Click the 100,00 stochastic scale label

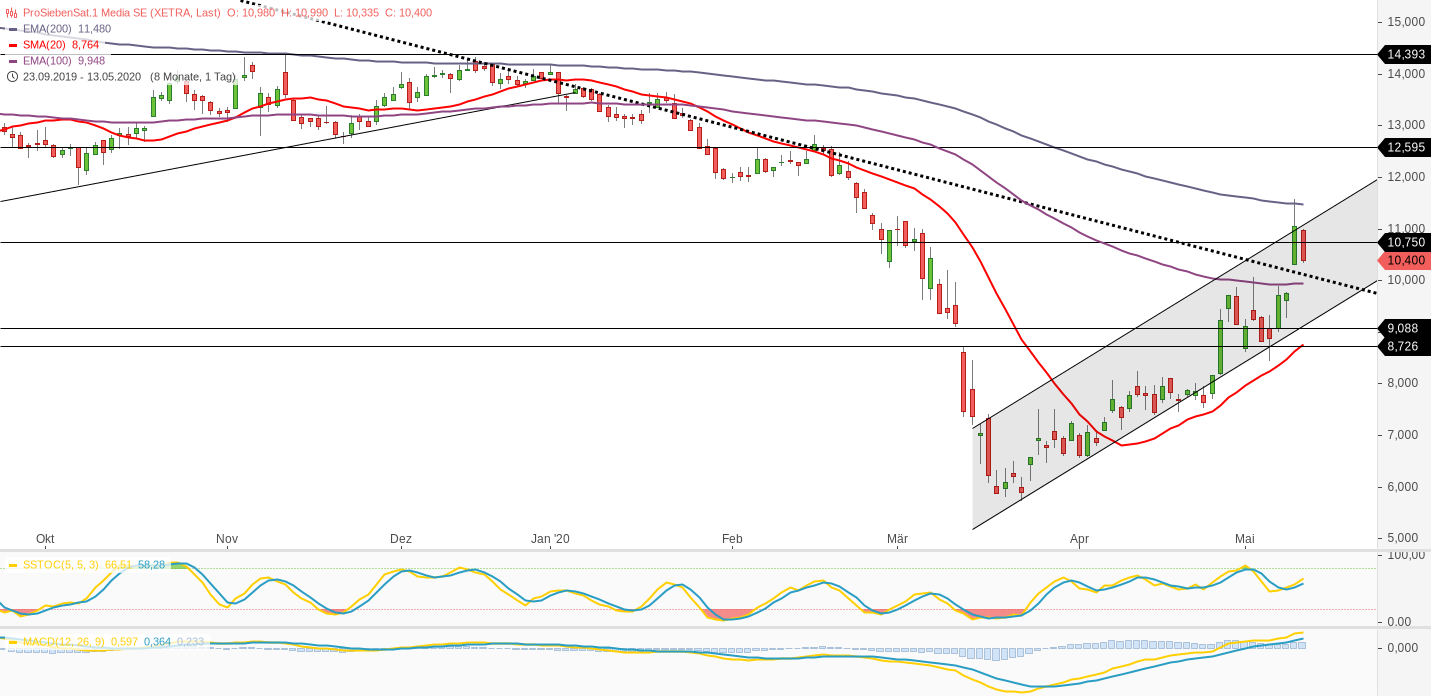pos(1406,554)
